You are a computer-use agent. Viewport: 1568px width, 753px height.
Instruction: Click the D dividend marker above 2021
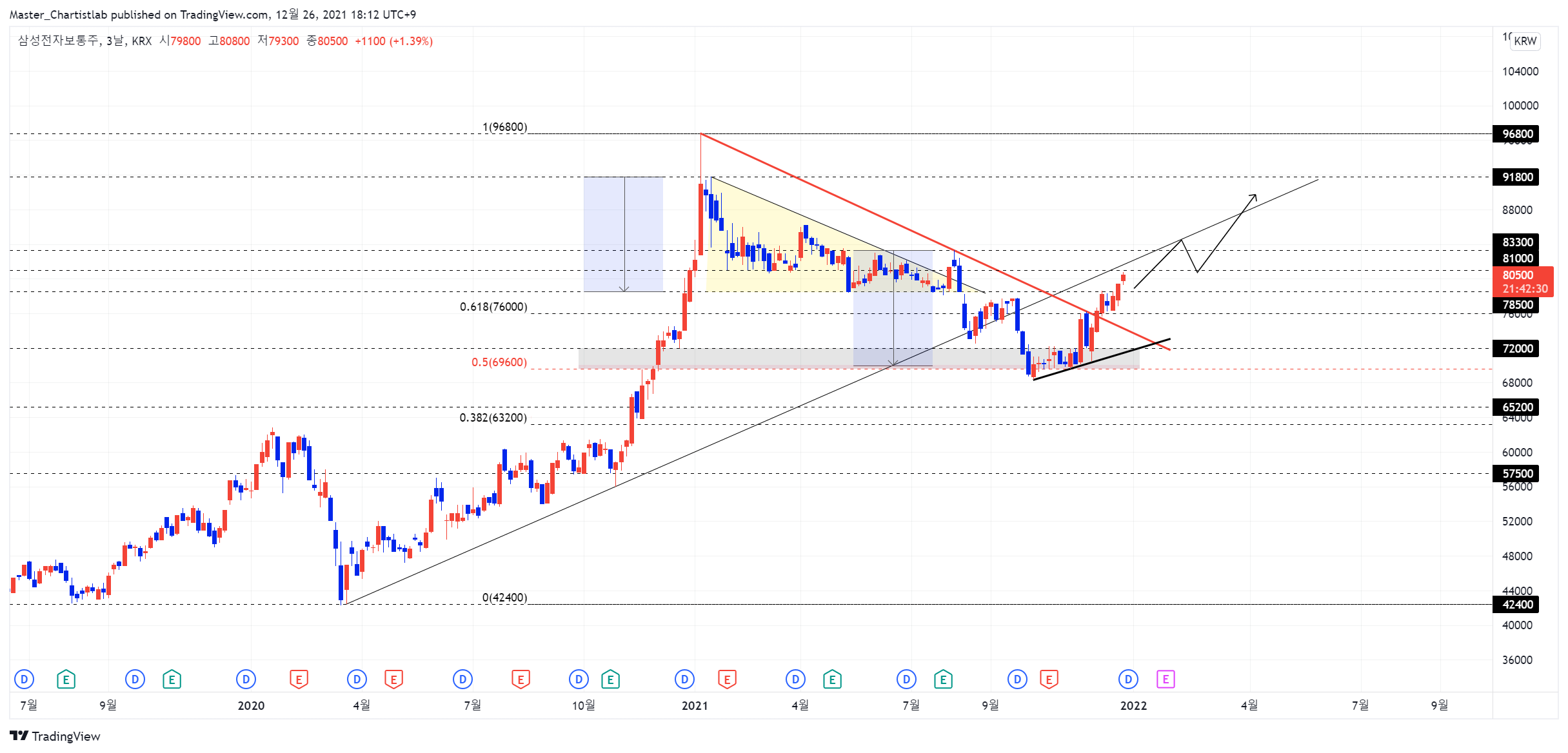point(684,679)
